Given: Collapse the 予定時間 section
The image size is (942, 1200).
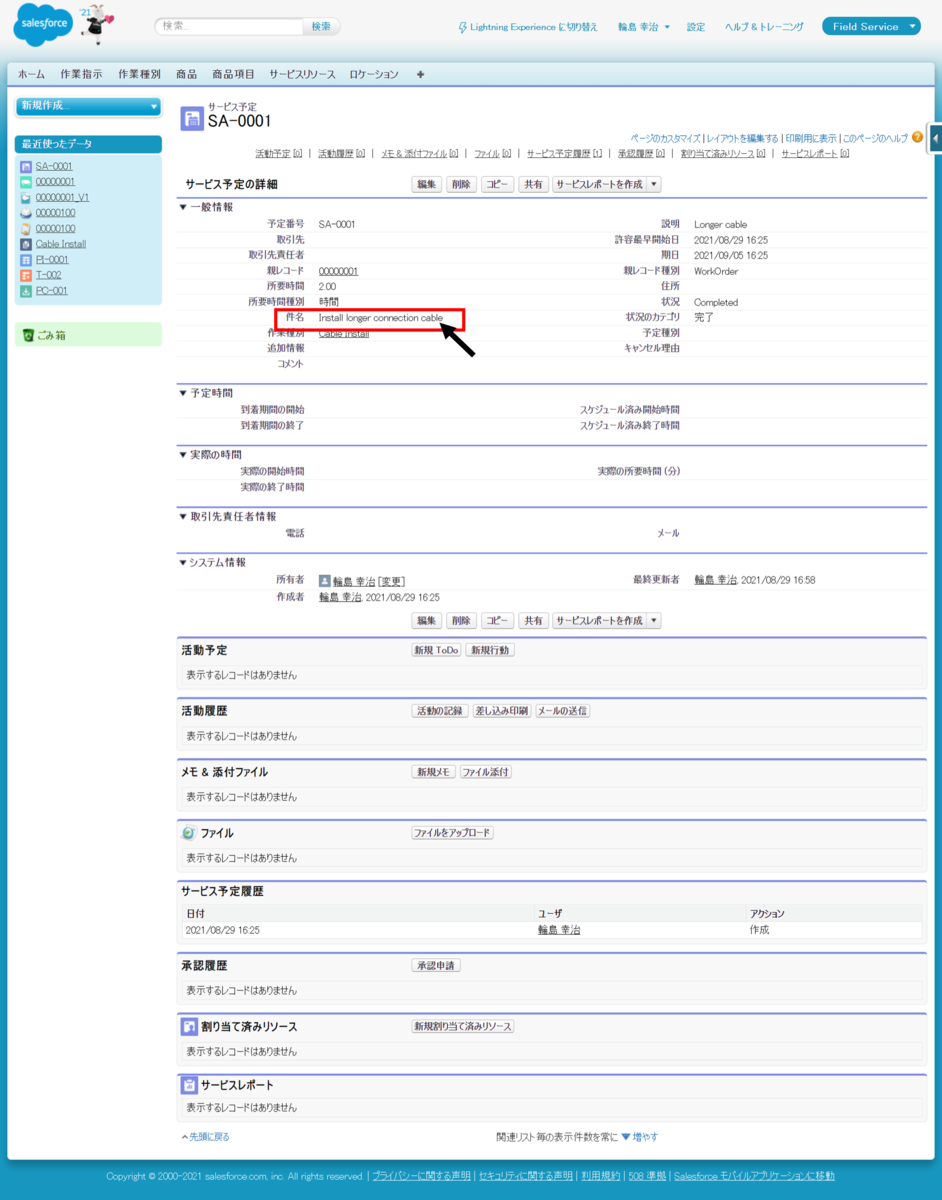Looking at the screenshot, I should click(183, 393).
